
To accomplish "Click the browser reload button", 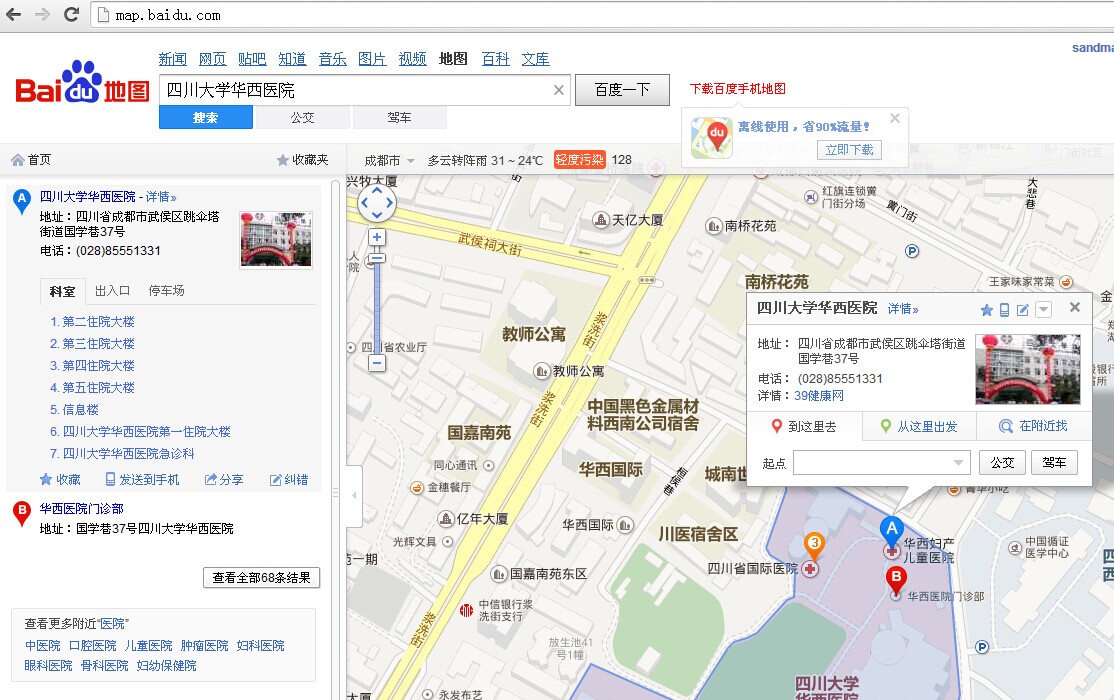I will click(71, 14).
